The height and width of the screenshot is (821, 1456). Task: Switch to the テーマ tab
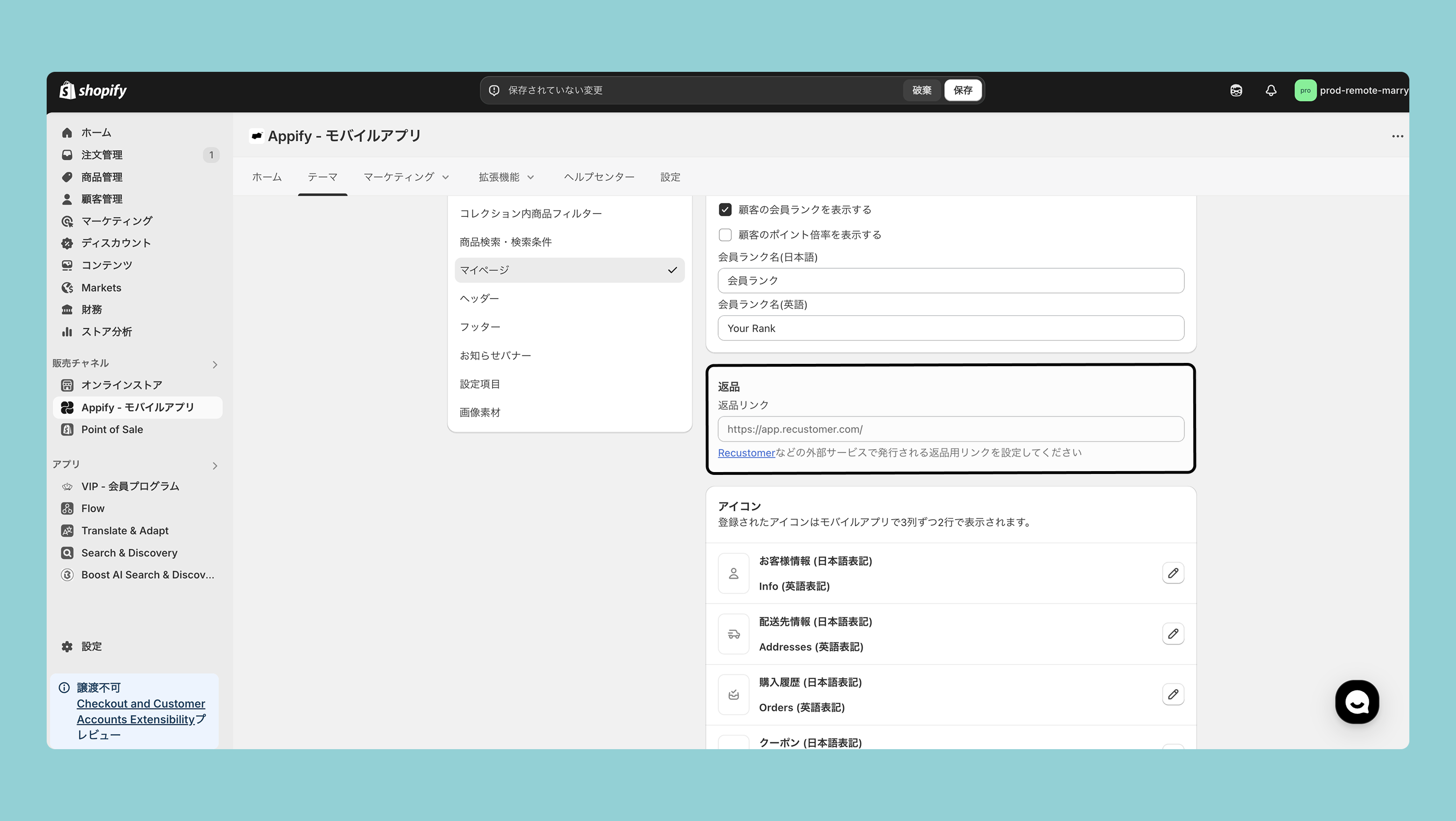pos(322,177)
